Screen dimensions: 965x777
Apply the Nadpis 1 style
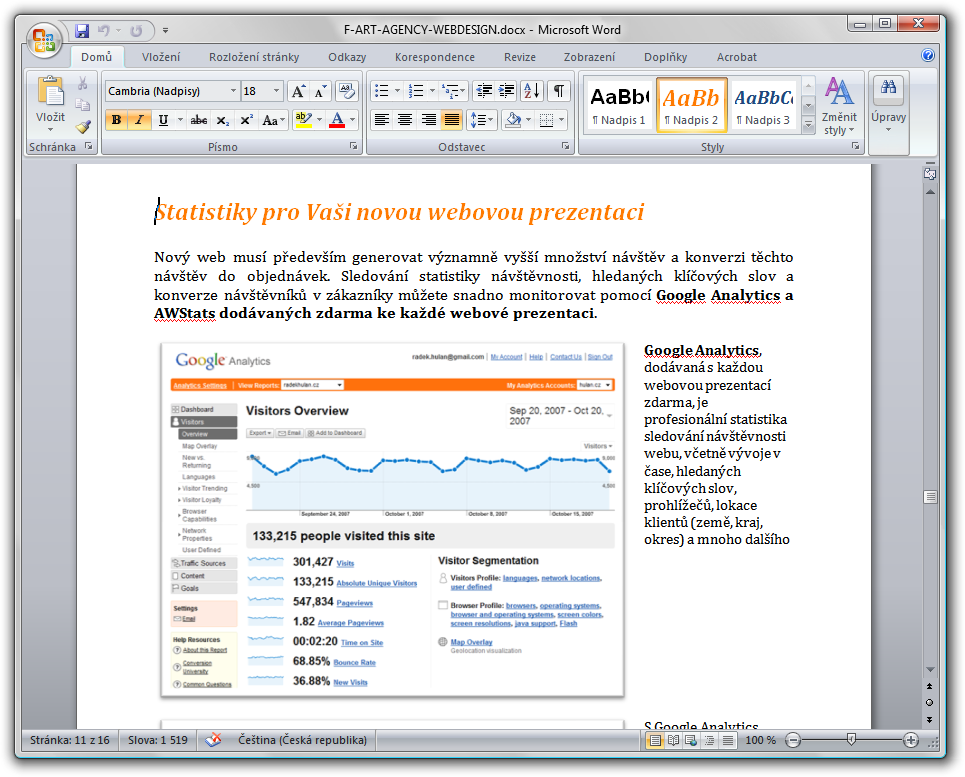click(619, 105)
